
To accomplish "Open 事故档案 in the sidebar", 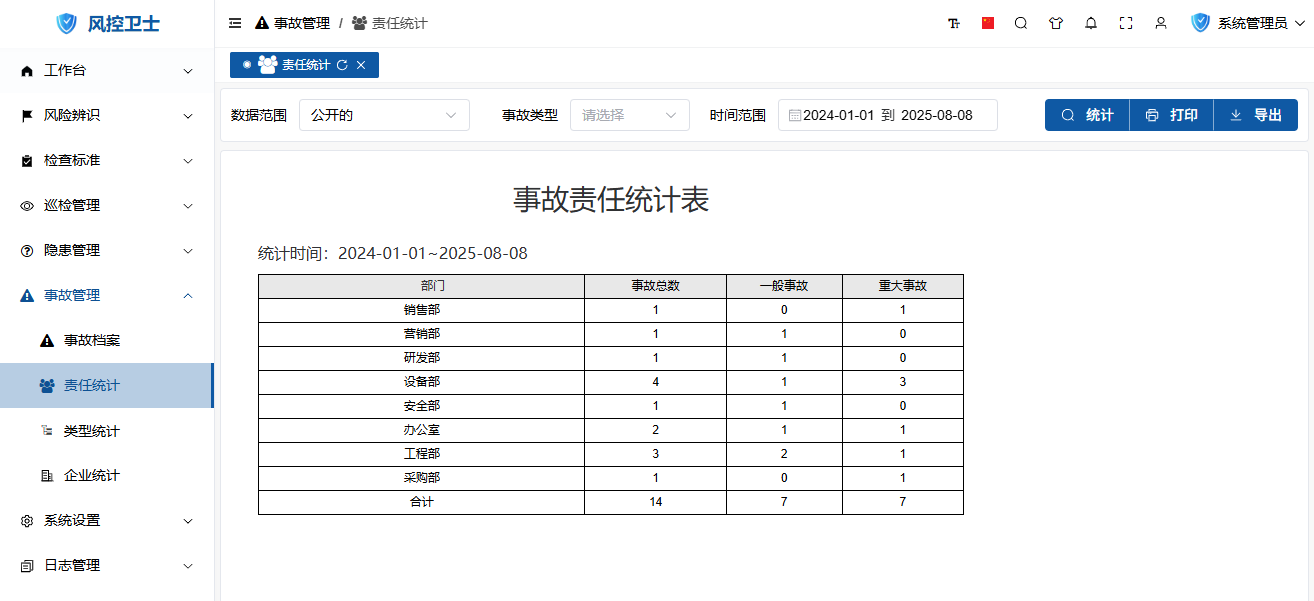I will tap(92, 341).
